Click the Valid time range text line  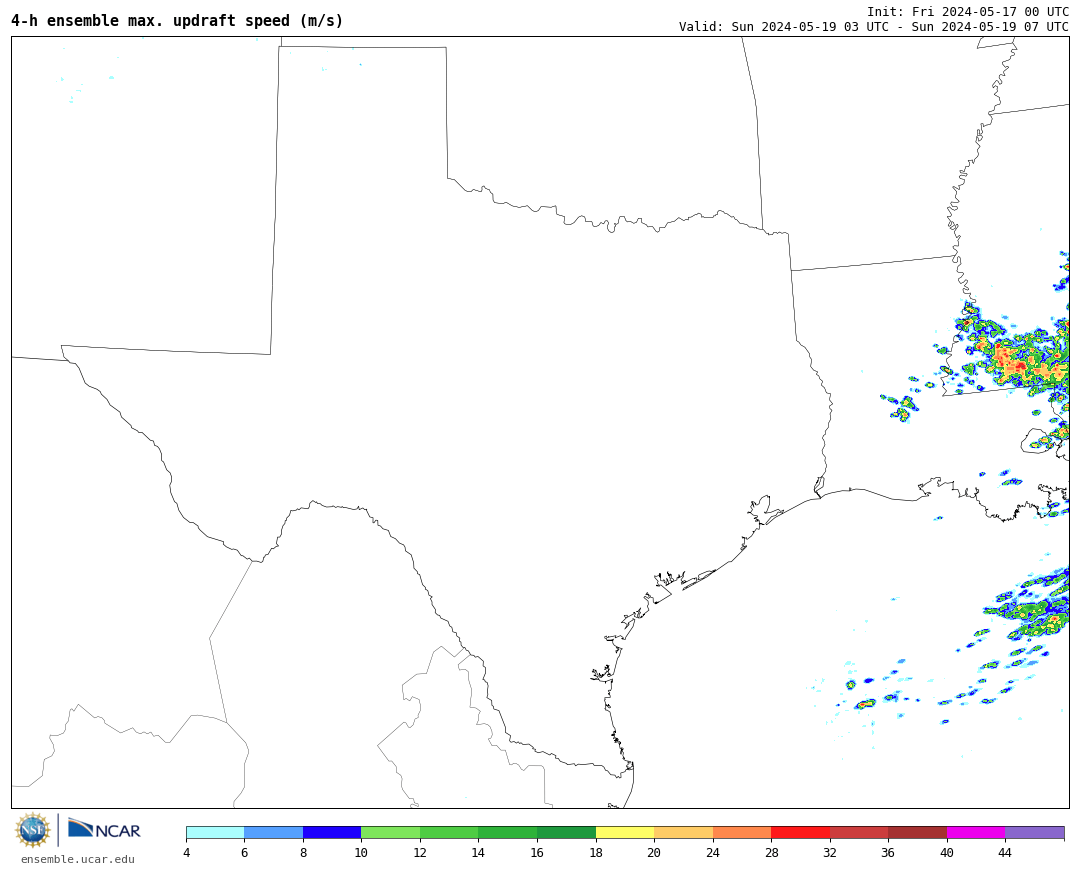873,27
